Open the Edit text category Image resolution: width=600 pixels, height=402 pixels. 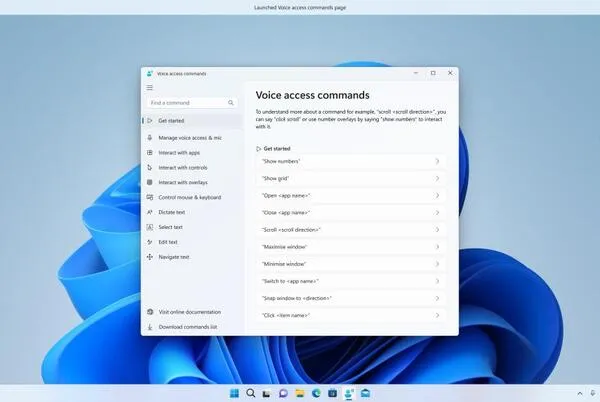click(192, 242)
